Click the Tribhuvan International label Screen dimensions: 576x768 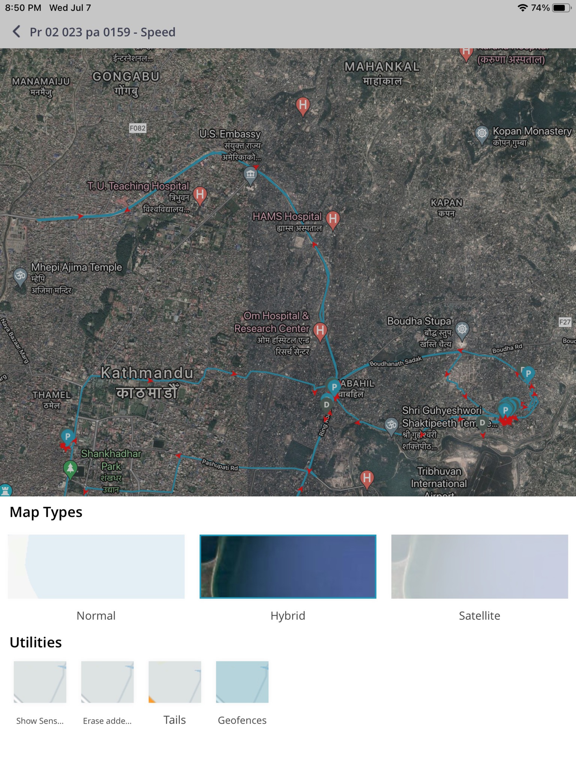[439, 478]
